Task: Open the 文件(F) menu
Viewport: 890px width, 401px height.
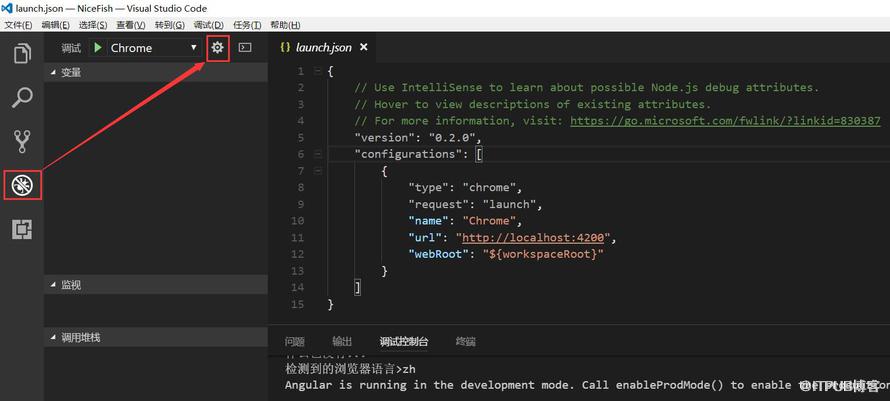Action: 18,25
